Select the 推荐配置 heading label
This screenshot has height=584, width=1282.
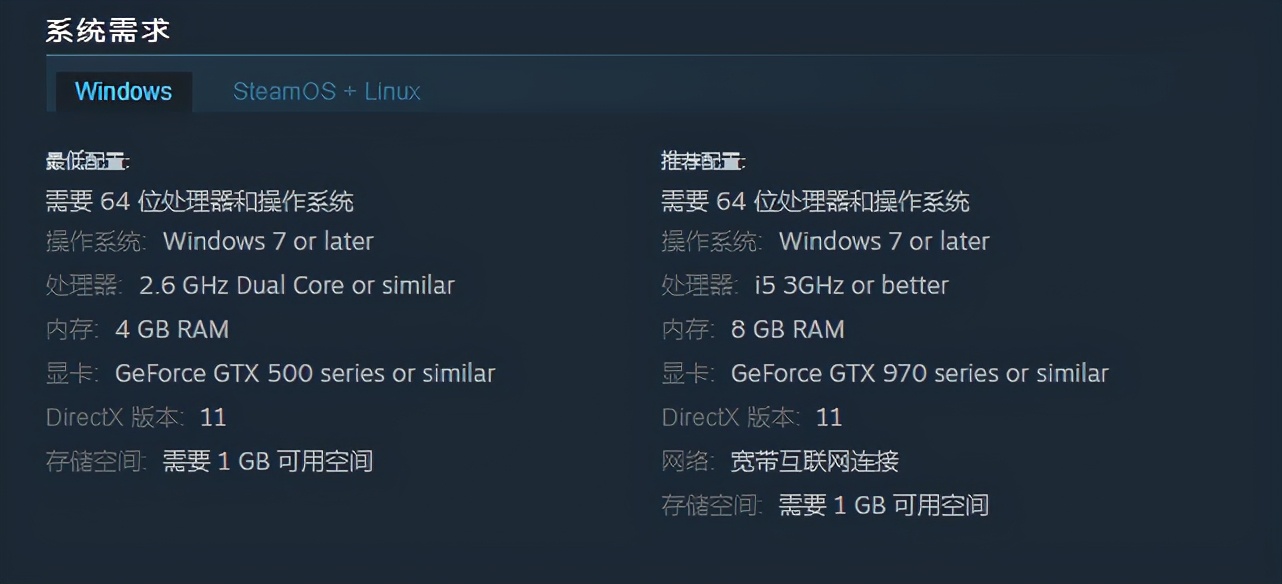pos(704,161)
